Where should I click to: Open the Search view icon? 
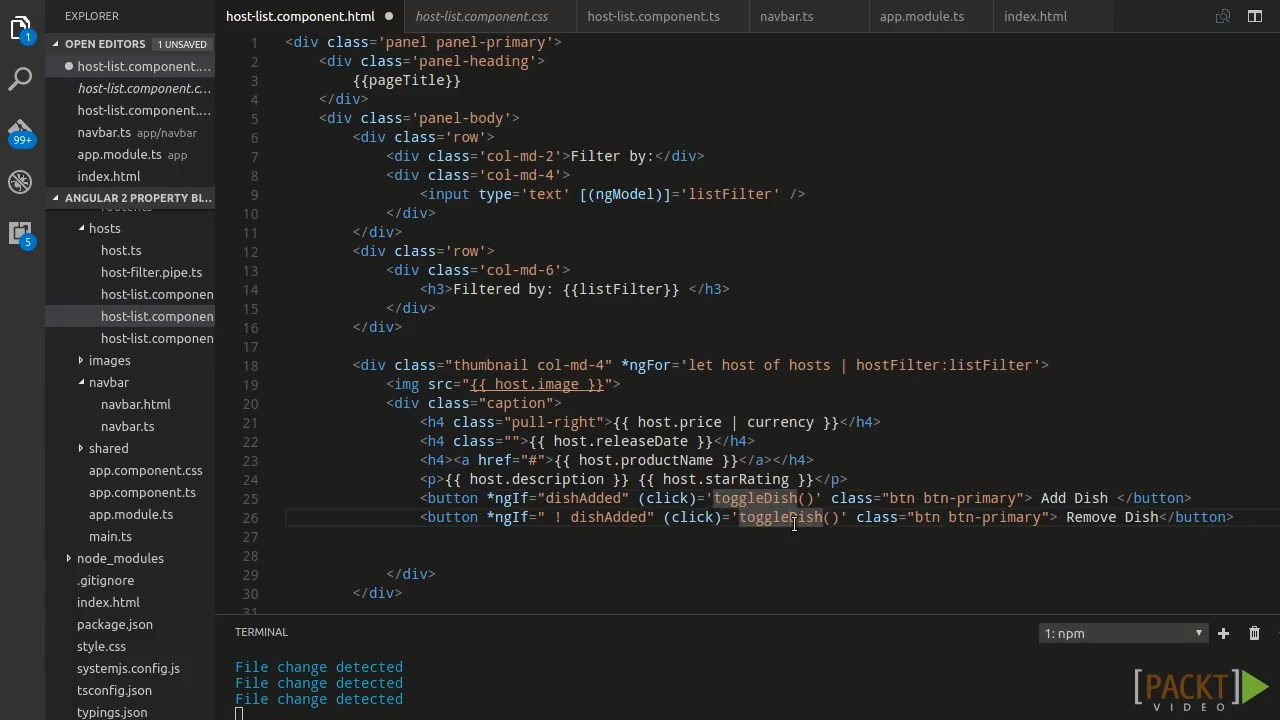click(21, 80)
